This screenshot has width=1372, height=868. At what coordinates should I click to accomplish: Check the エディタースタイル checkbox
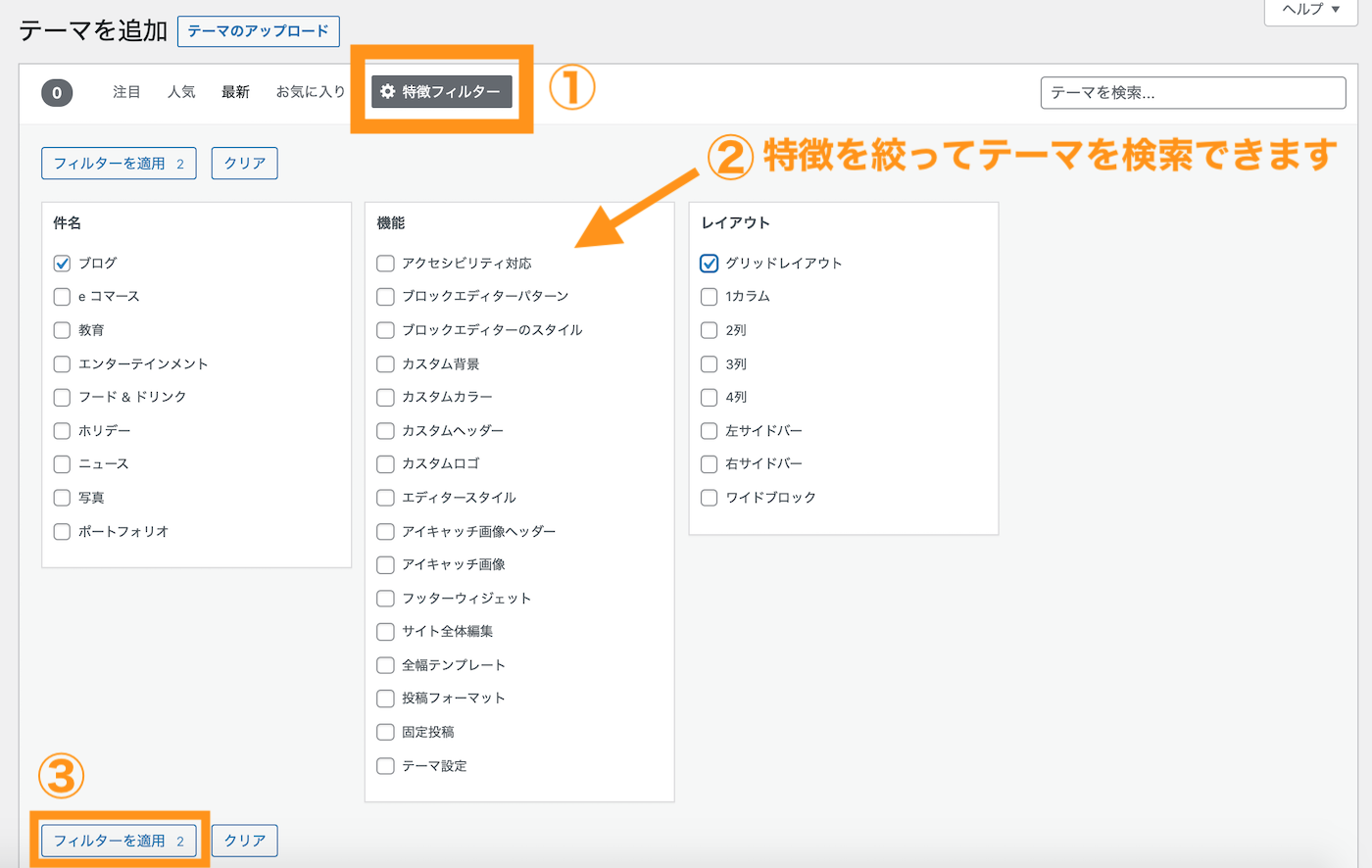386,498
